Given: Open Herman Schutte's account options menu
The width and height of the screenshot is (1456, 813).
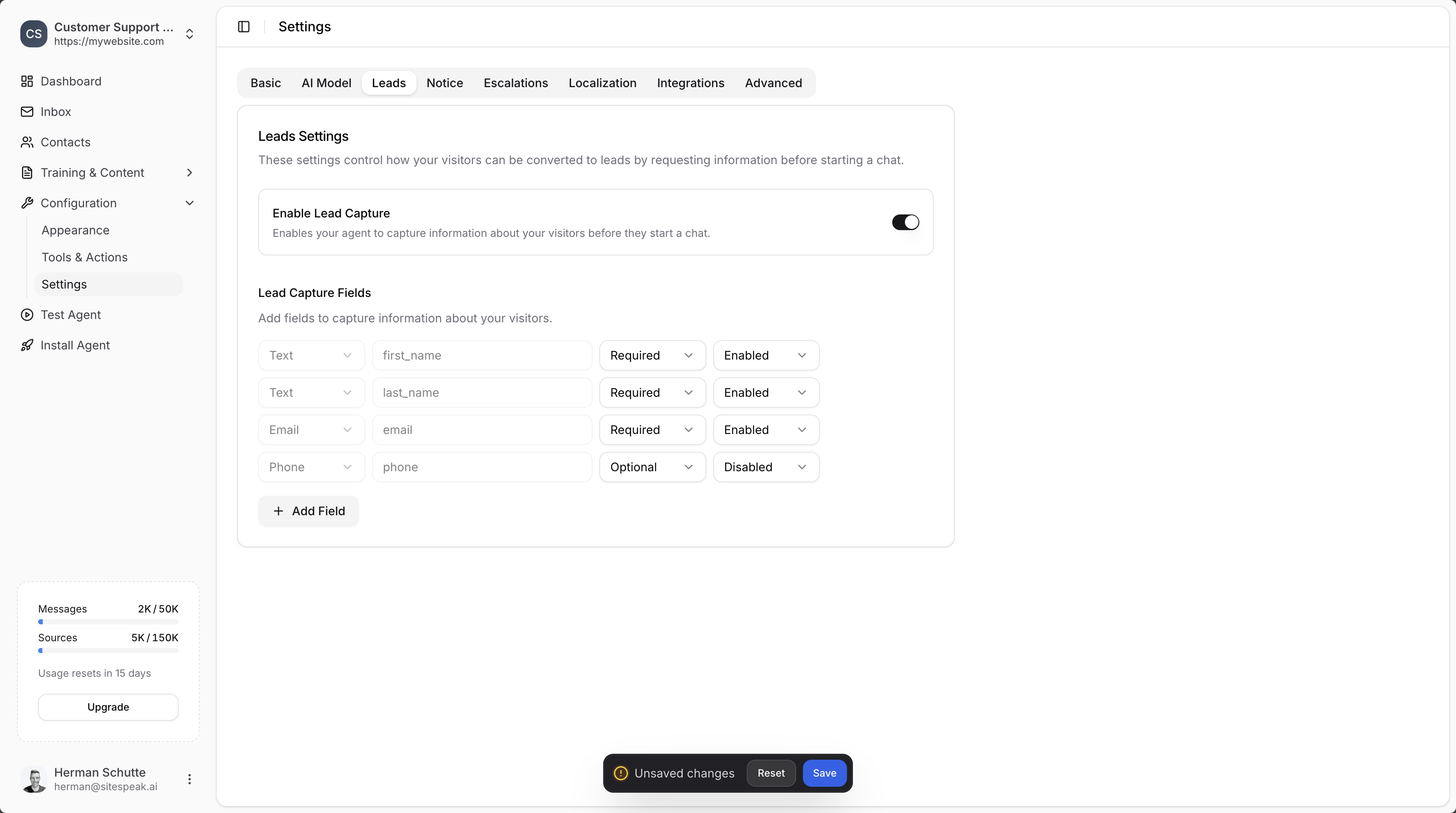Looking at the screenshot, I should pyautogui.click(x=189, y=779).
